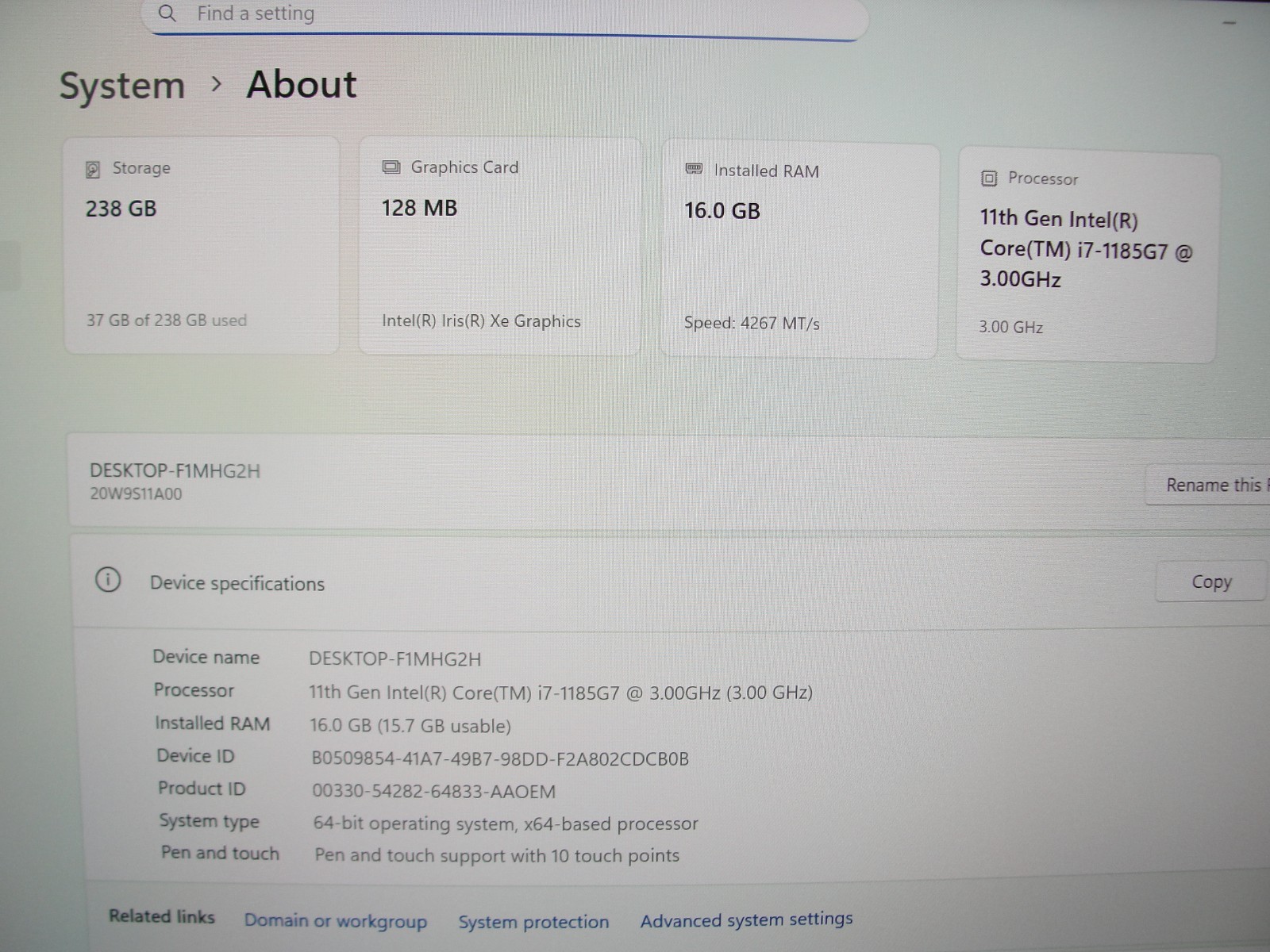The height and width of the screenshot is (952, 1270).
Task: Open System protection link
Action: 533,921
